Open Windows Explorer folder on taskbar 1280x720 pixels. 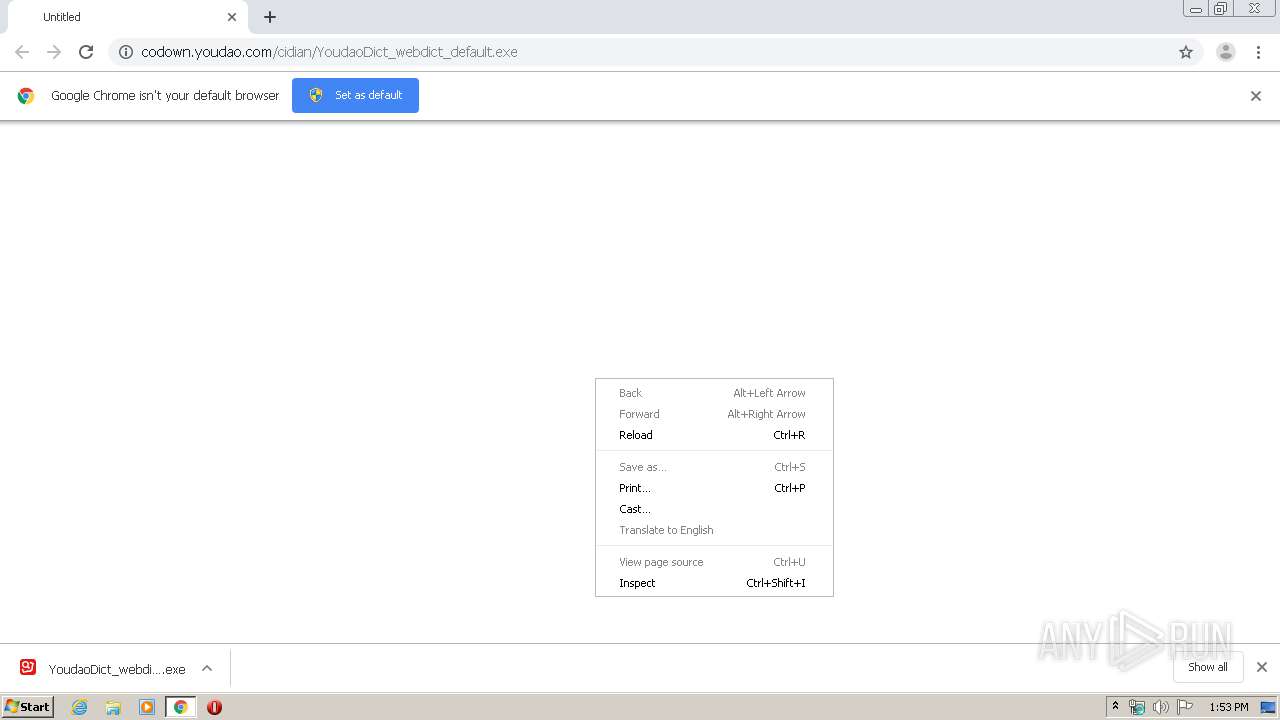tap(113, 707)
